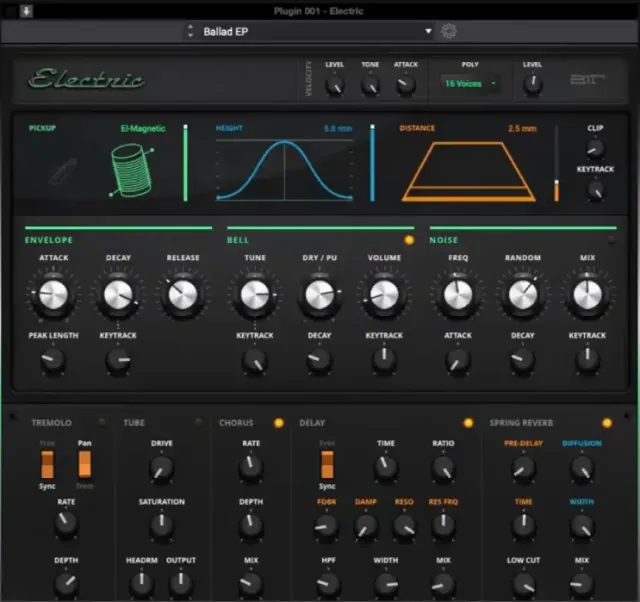This screenshot has height=602, width=640.
Task: Toggle the Tube effect power button
Action: (x=199, y=422)
